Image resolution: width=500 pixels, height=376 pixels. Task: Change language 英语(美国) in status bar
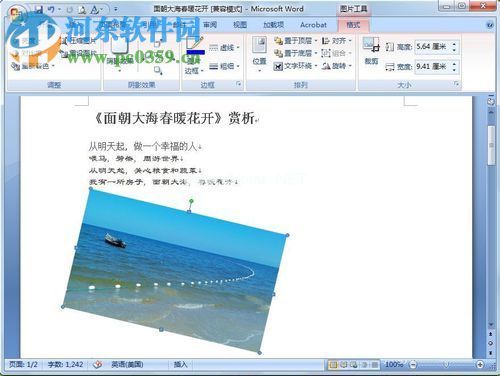tap(127, 365)
